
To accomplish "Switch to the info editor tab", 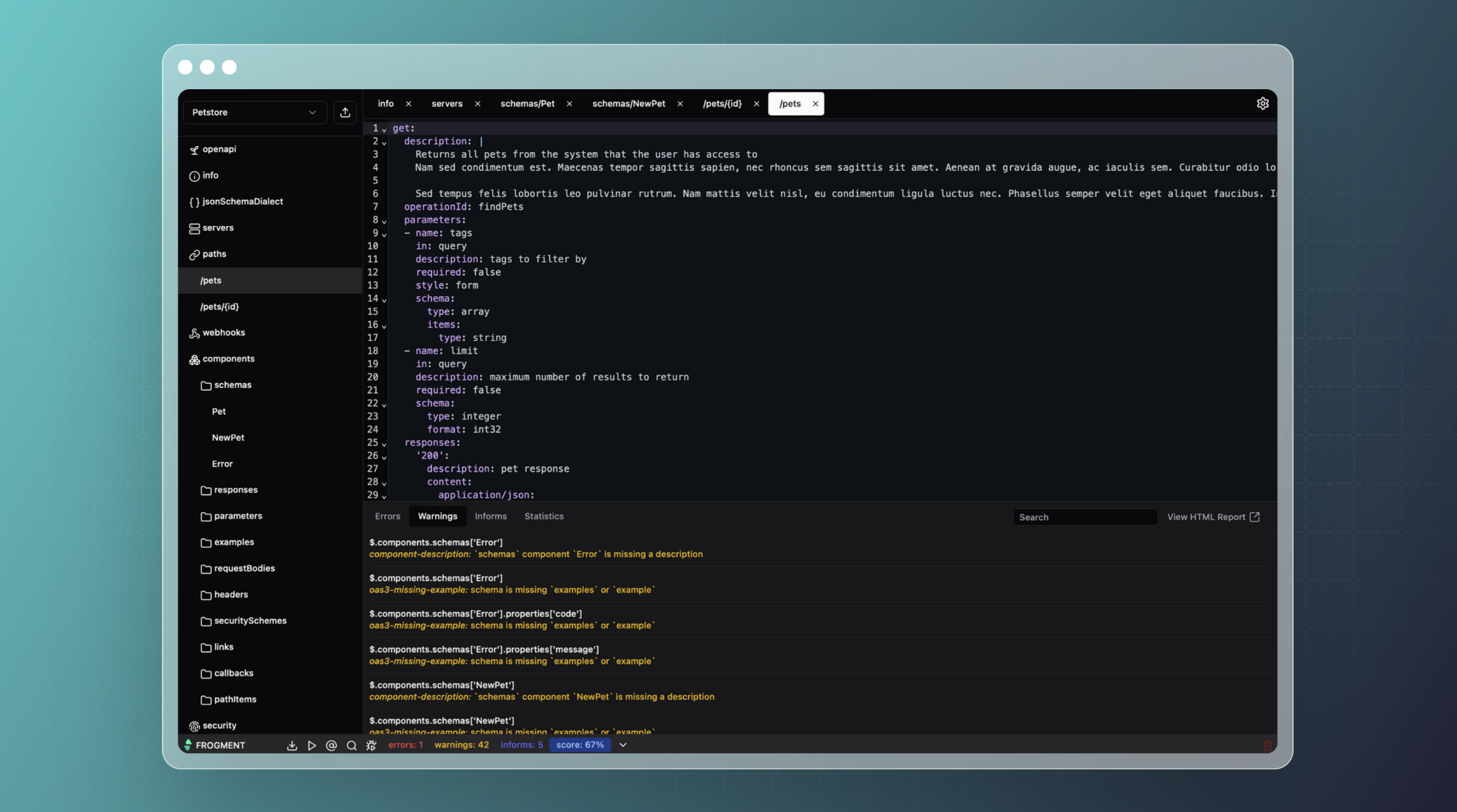I will pyautogui.click(x=385, y=104).
